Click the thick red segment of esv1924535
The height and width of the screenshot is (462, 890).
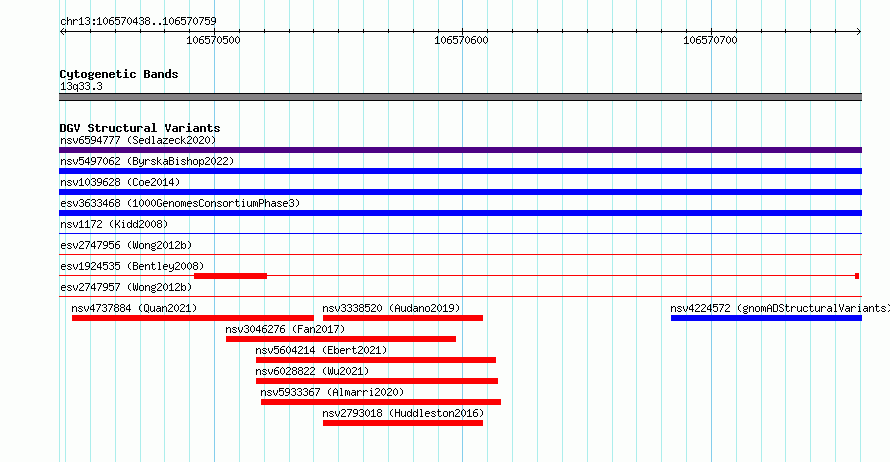click(230, 276)
